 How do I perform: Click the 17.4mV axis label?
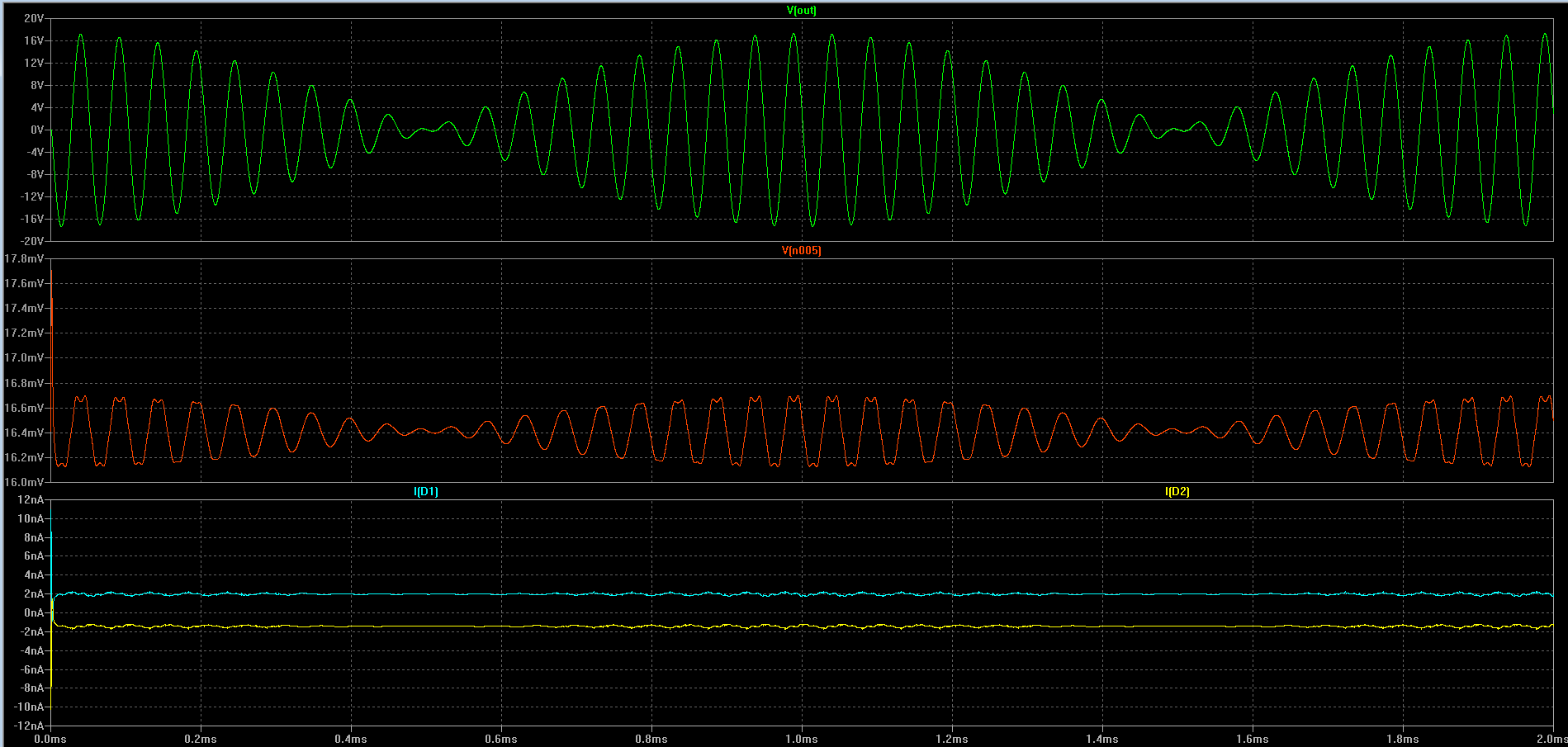(24, 308)
